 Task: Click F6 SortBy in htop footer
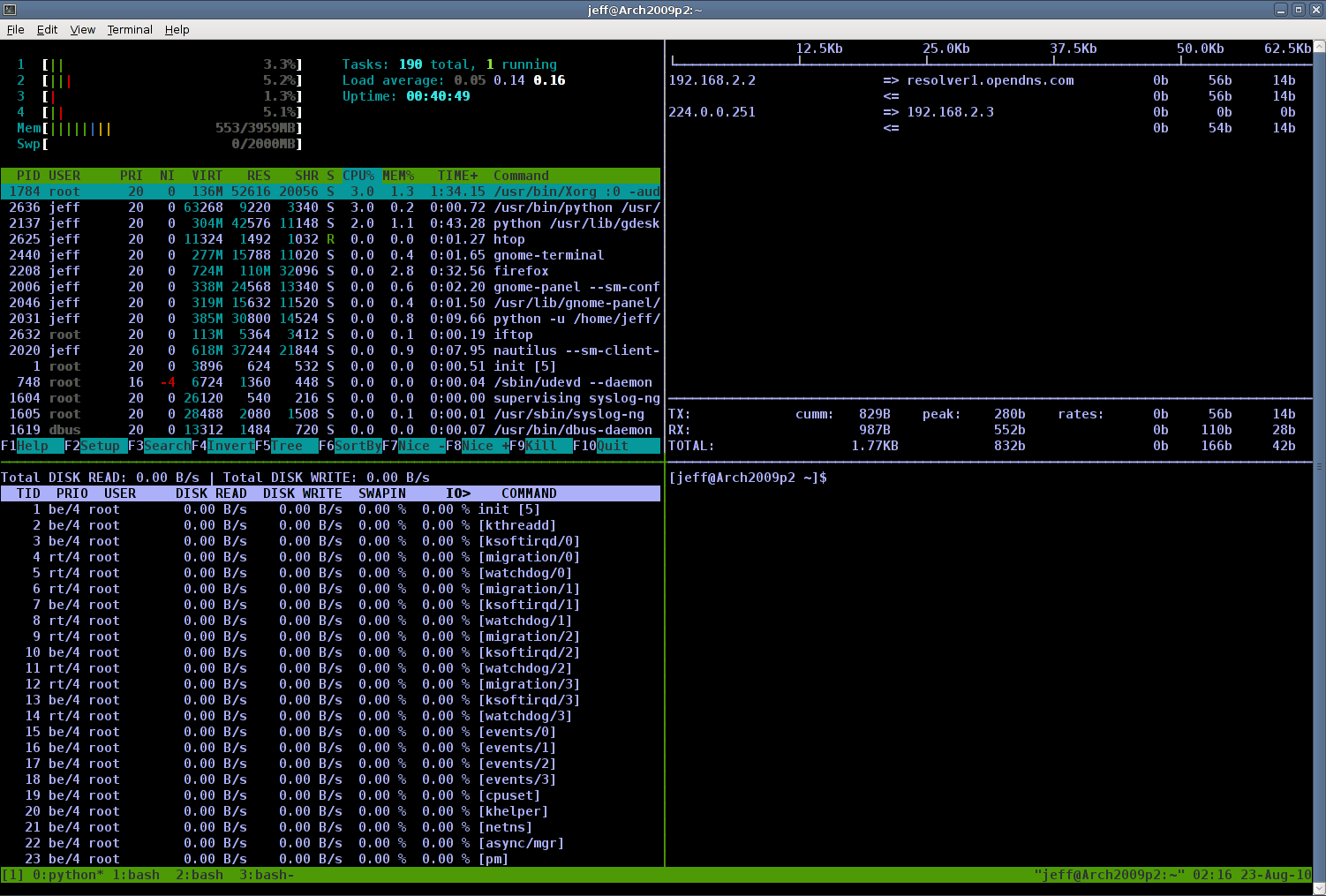point(350,446)
